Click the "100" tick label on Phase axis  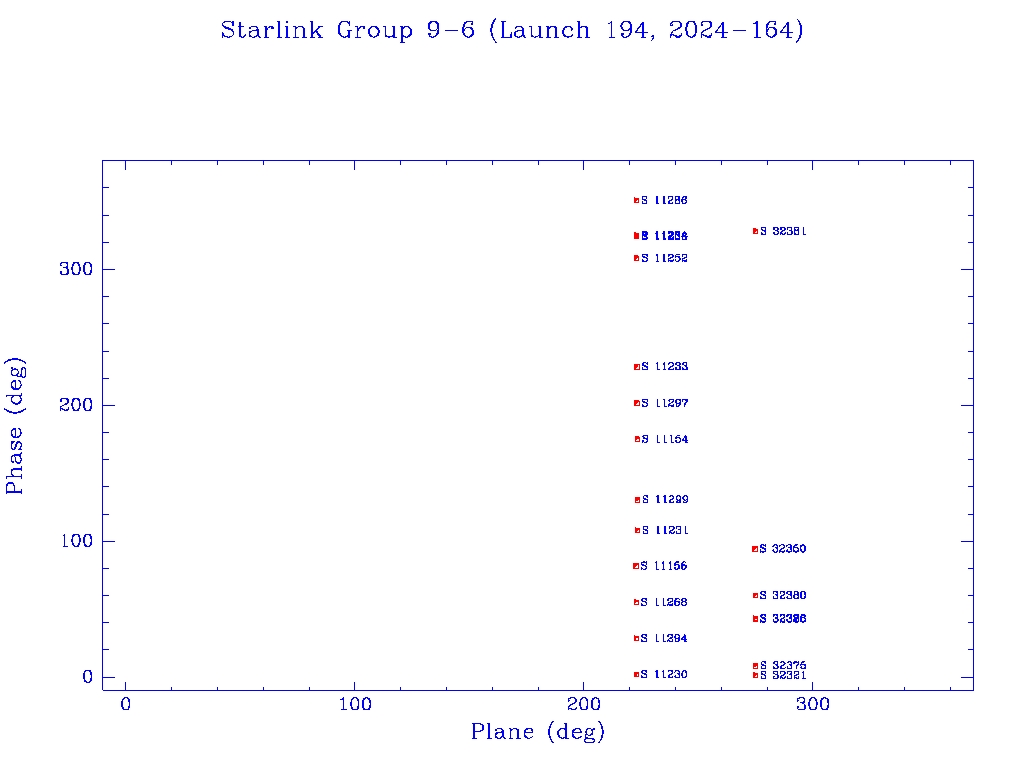click(76, 541)
